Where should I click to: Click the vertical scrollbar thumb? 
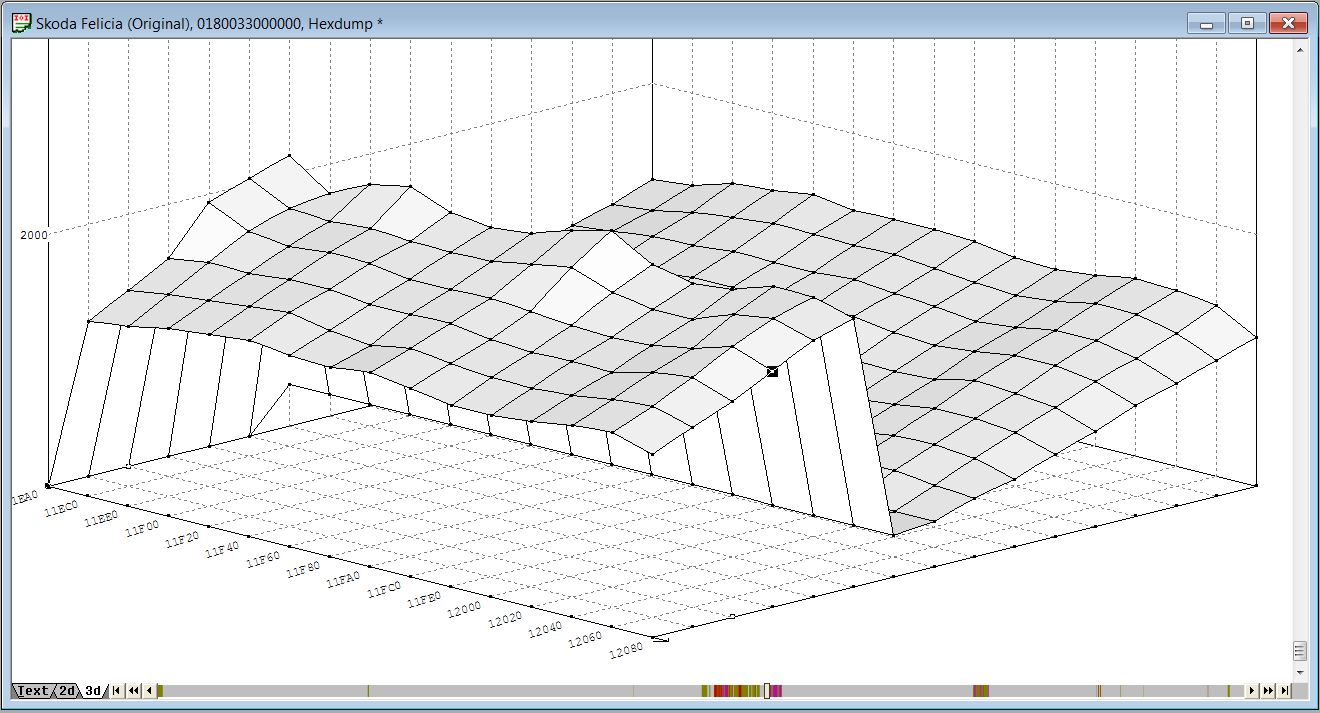click(1299, 651)
